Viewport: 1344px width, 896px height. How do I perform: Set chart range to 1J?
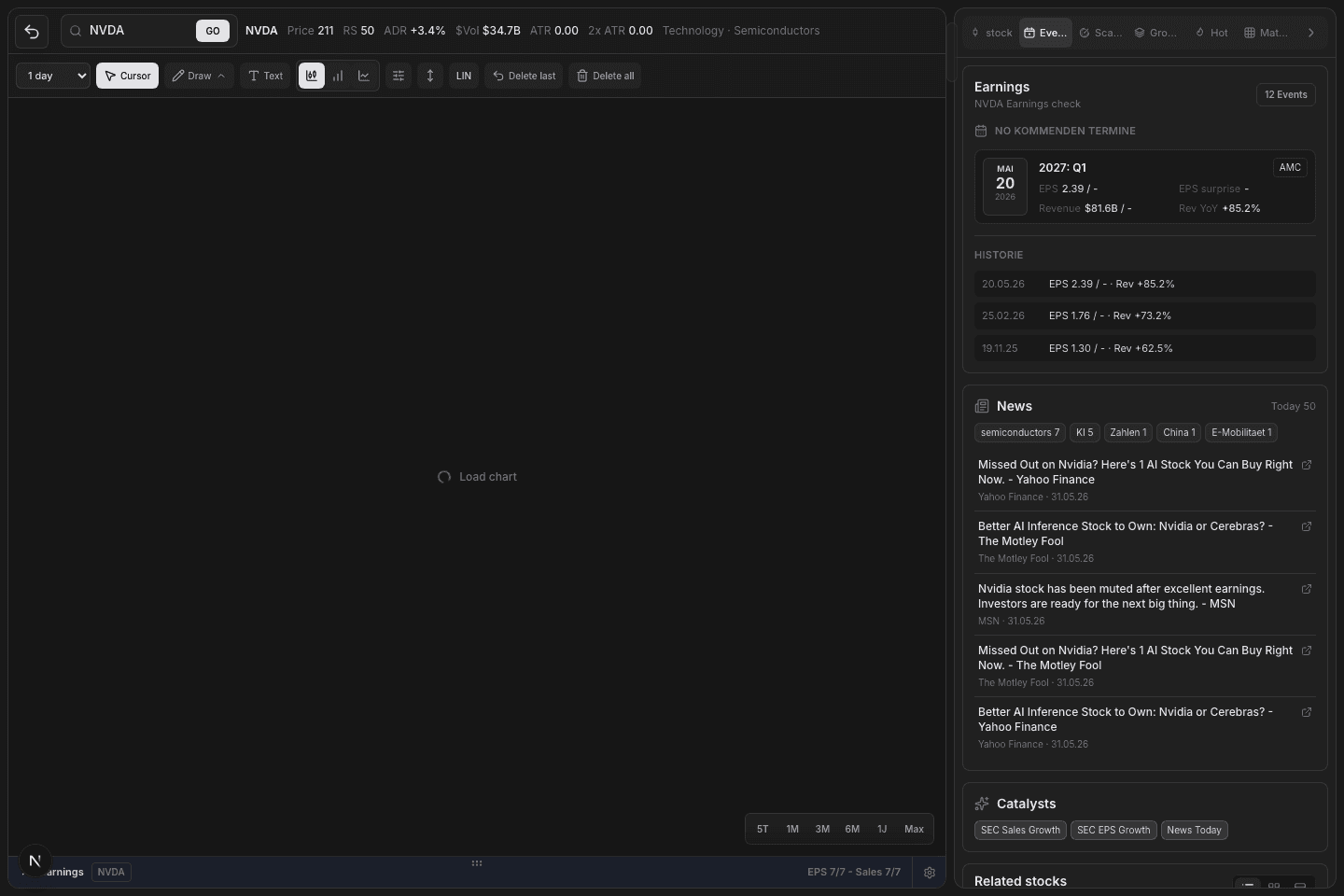882,829
